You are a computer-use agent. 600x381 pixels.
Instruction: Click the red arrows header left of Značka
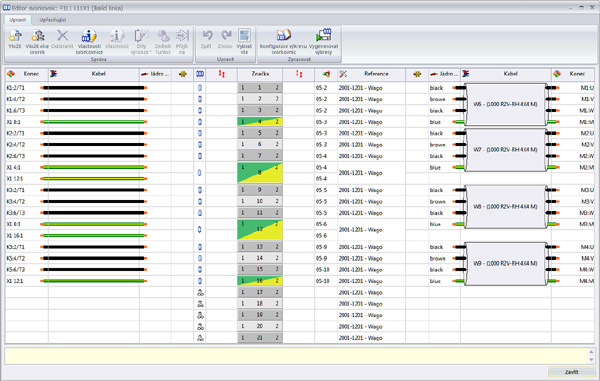[222, 74]
